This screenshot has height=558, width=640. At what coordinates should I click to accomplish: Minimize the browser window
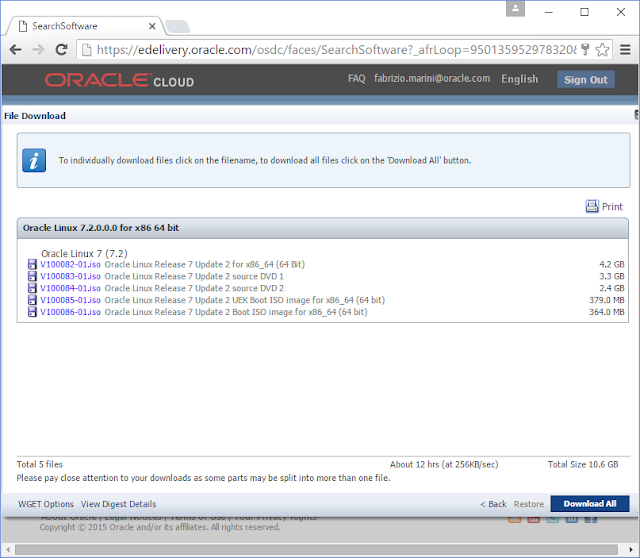click(549, 12)
